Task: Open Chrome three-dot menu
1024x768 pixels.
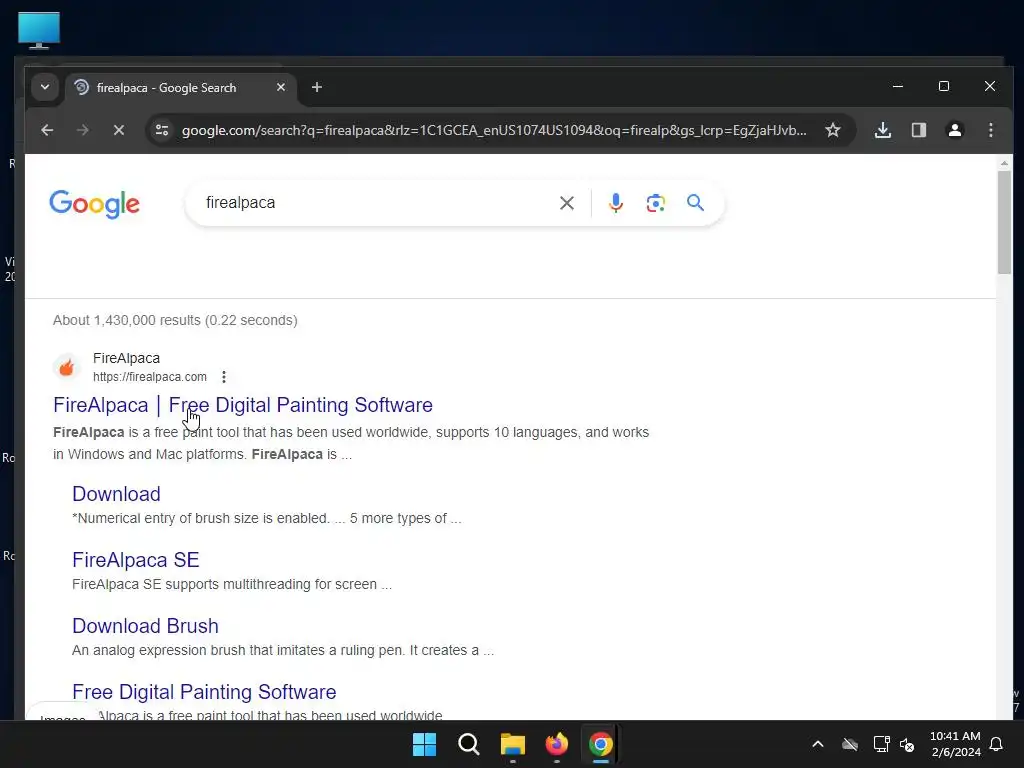Action: click(x=991, y=130)
